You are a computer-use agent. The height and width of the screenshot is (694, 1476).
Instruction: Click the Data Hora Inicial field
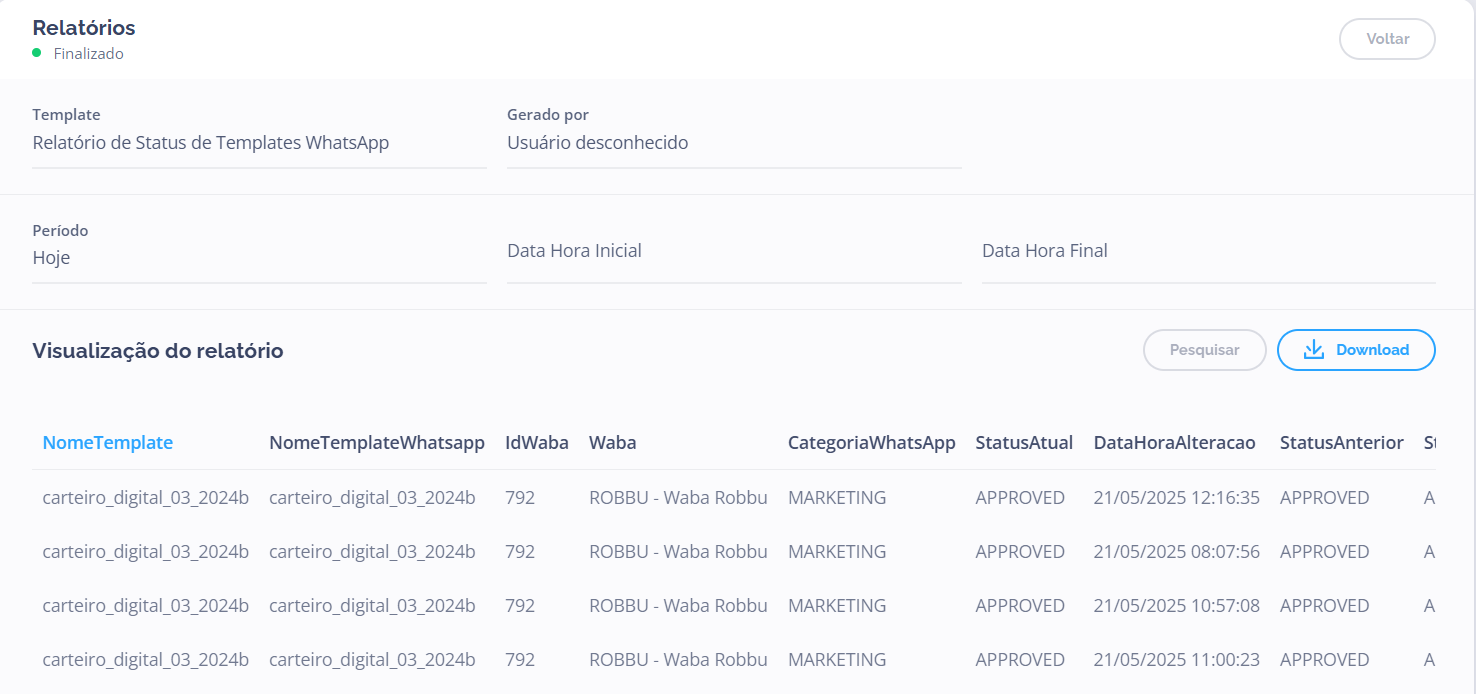[733, 251]
